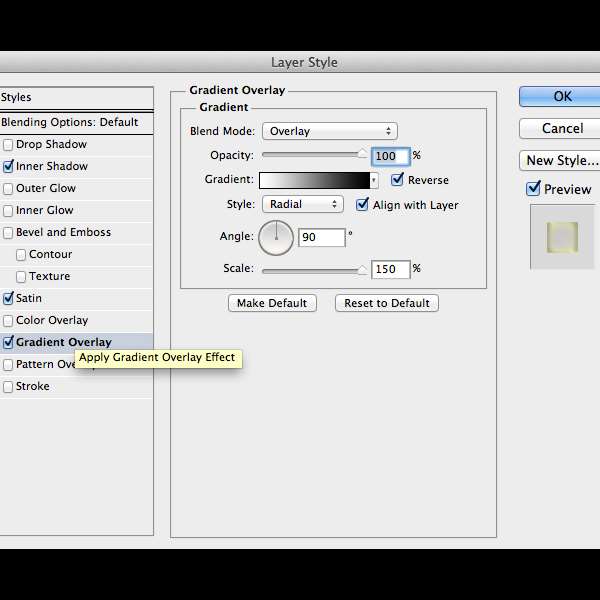600x600 pixels.
Task: Open gradient picker arrow next to swatch
Action: [x=374, y=181]
